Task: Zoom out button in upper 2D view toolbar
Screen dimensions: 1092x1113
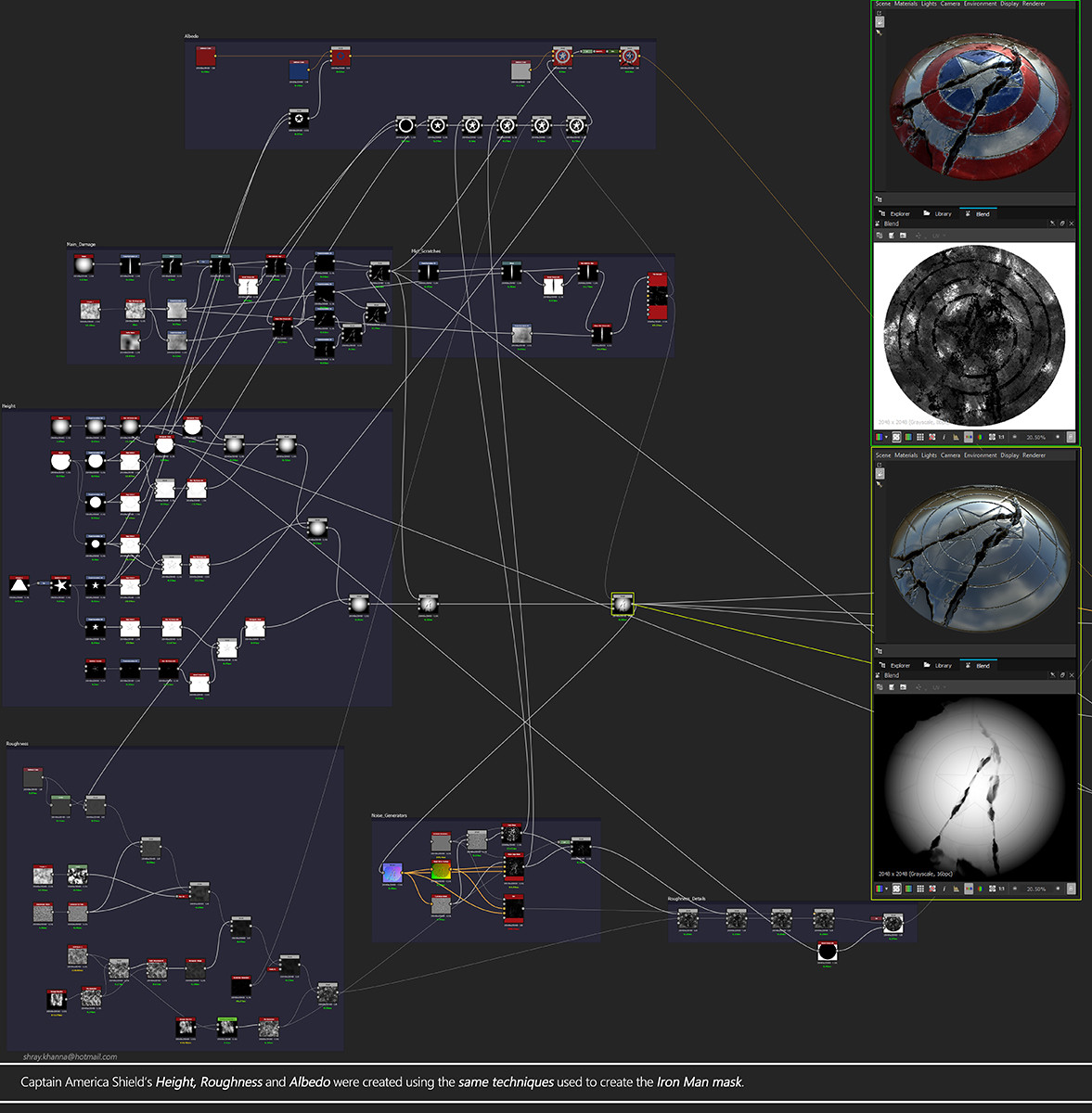Action: click(1014, 437)
